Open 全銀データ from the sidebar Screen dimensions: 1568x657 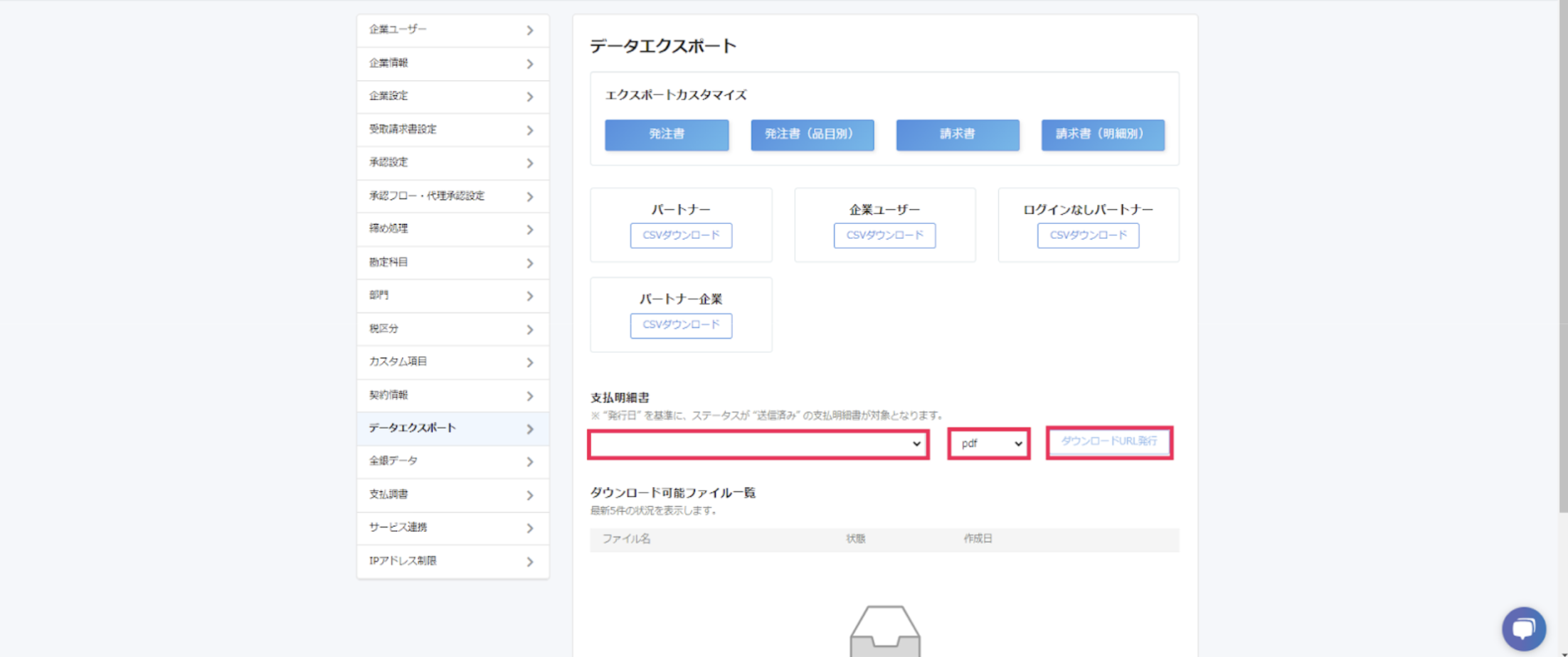452,461
